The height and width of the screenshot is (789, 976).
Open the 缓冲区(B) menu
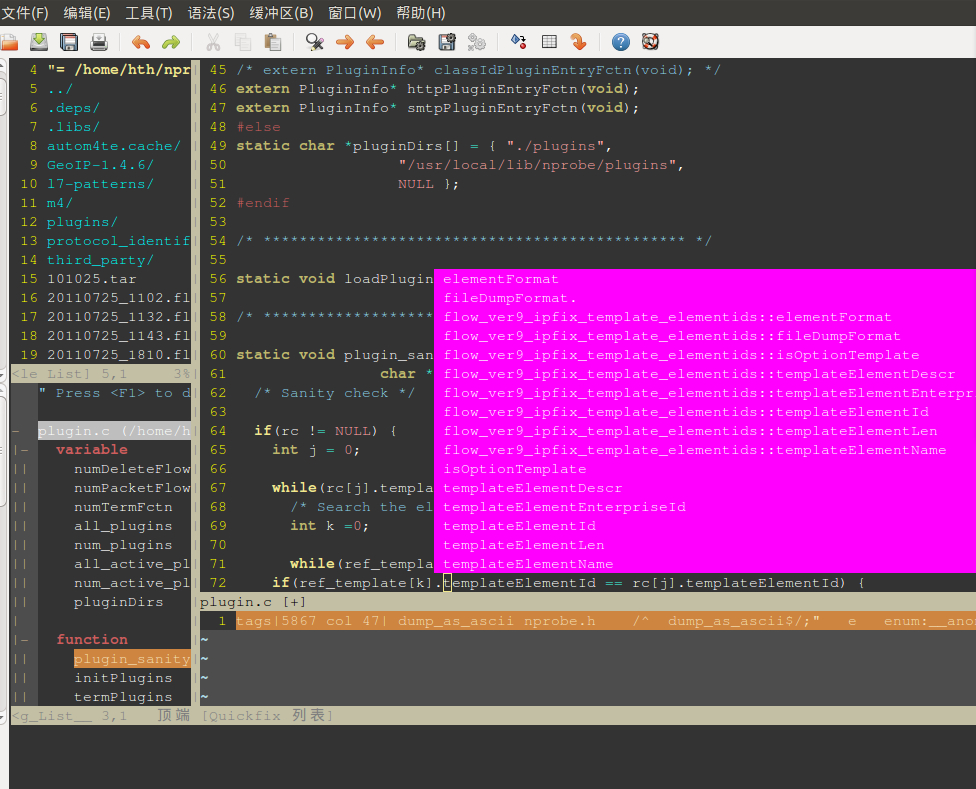pos(281,13)
